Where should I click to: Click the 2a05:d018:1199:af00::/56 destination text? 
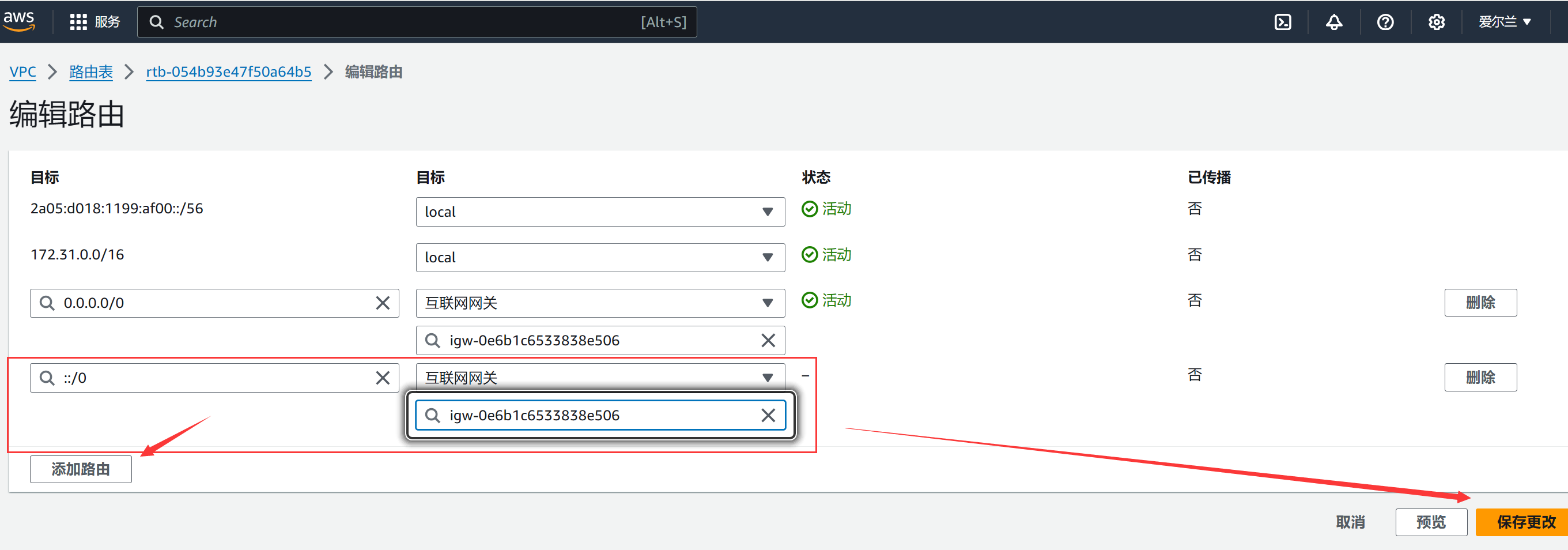click(117, 208)
